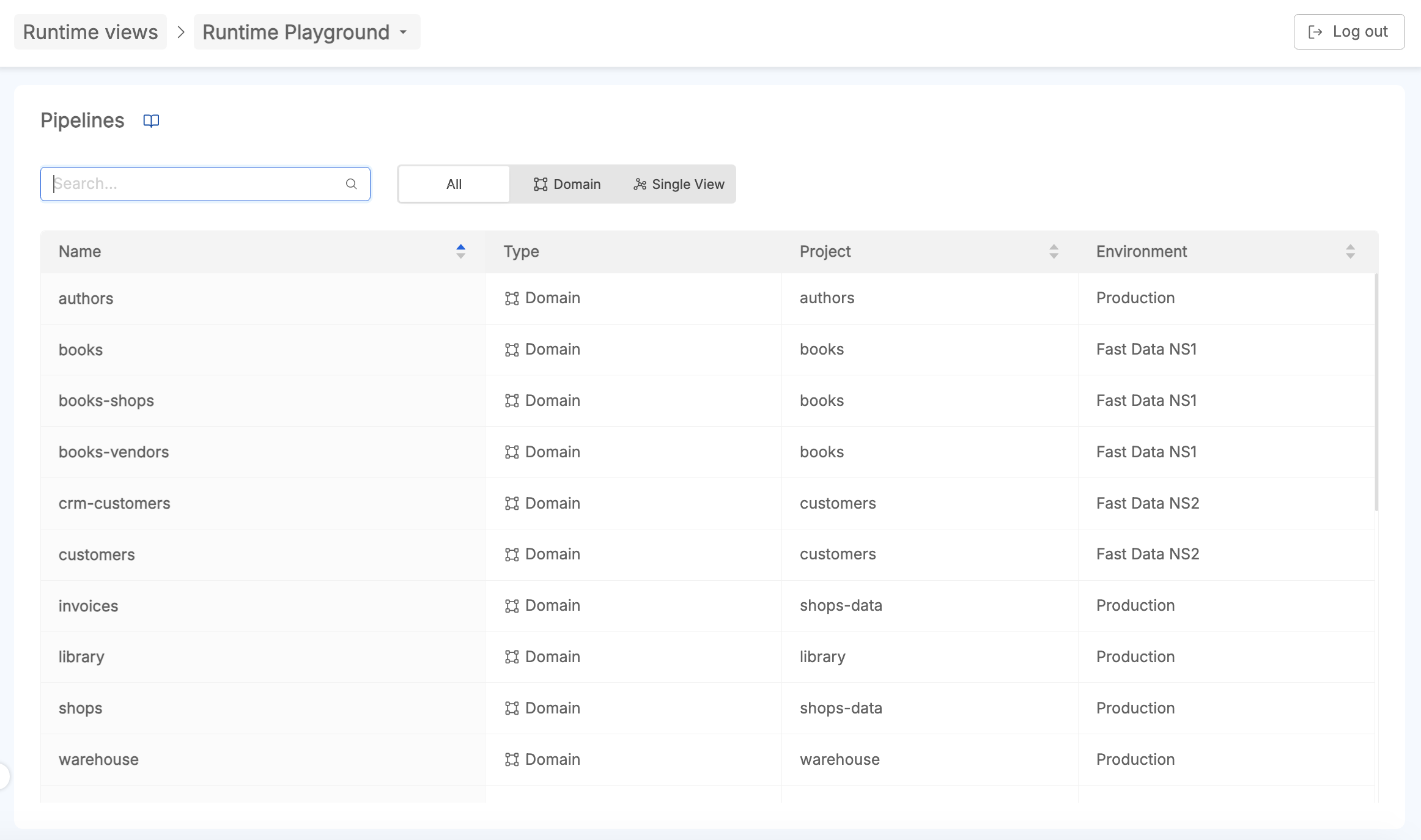Click the Domain icon in the invoices row

[513, 605]
